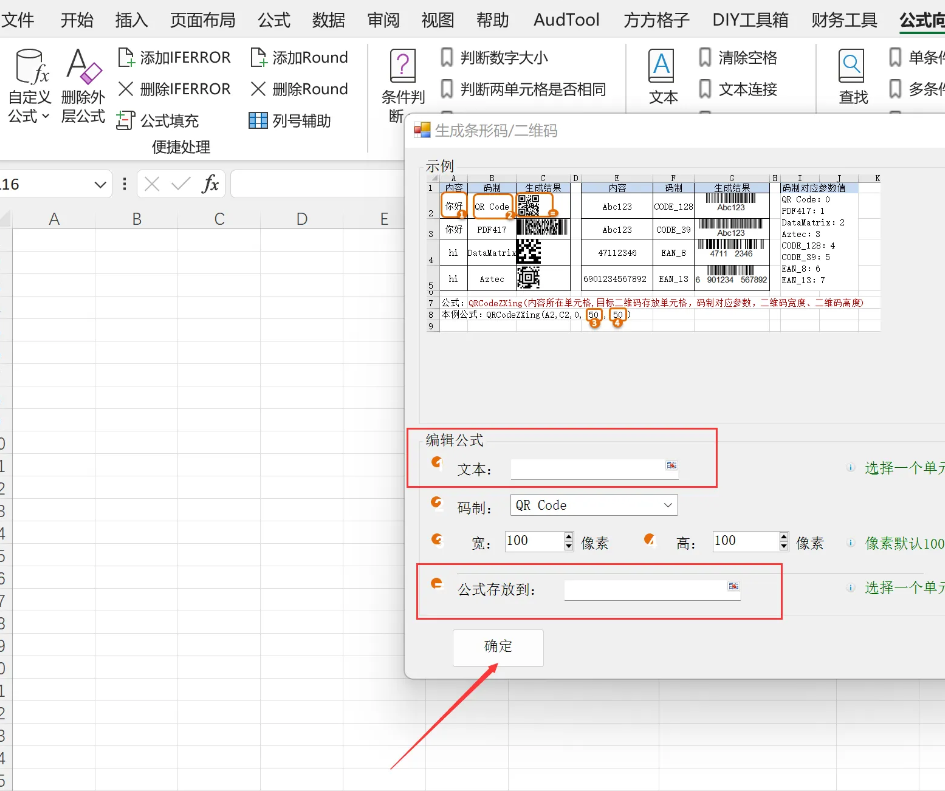This screenshot has width=945, height=791.
Task: Increase the 高 height spinner value
Action: click(x=783, y=536)
